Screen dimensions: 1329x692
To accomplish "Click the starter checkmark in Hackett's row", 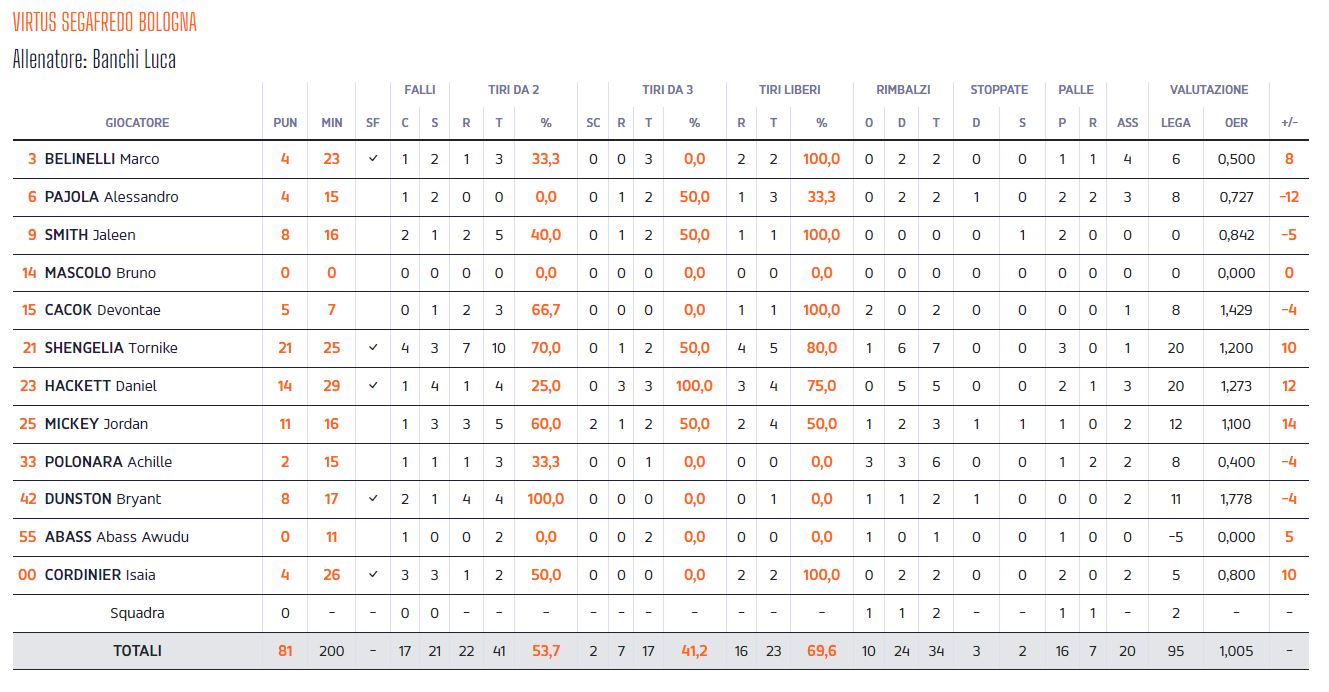I will [x=373, y=386].
